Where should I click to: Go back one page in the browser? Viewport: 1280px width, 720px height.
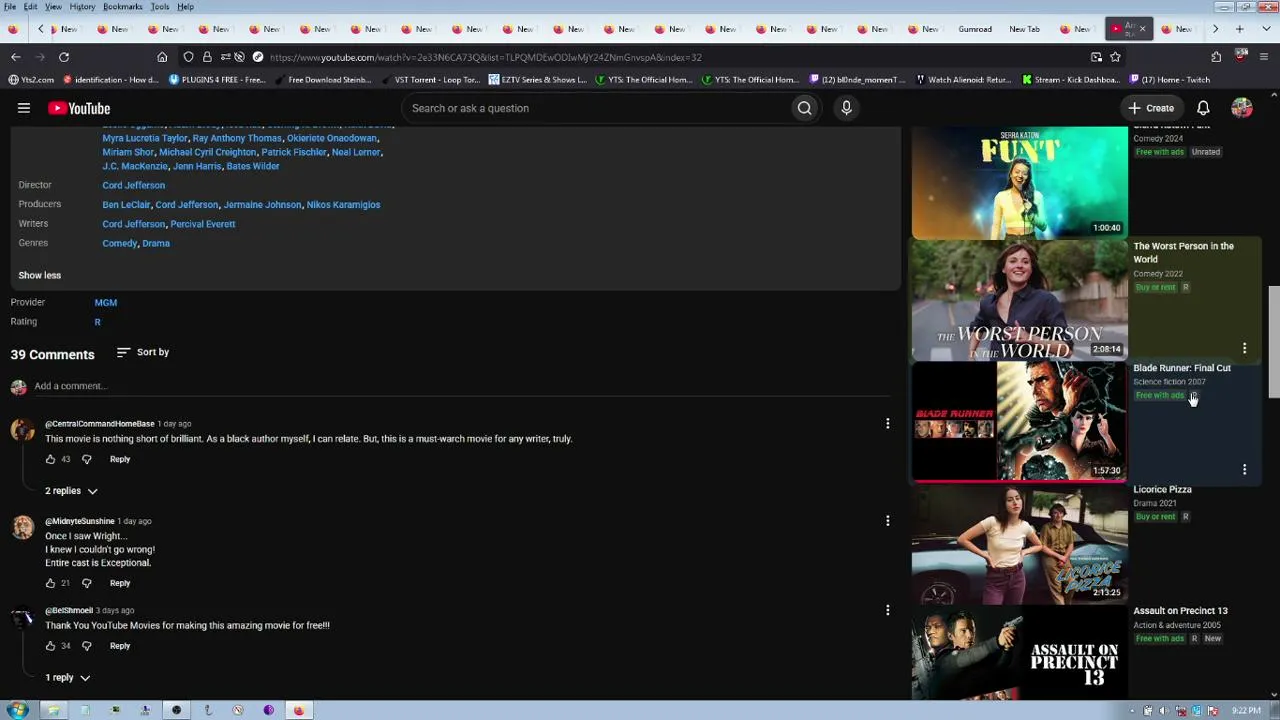point(15,57)
